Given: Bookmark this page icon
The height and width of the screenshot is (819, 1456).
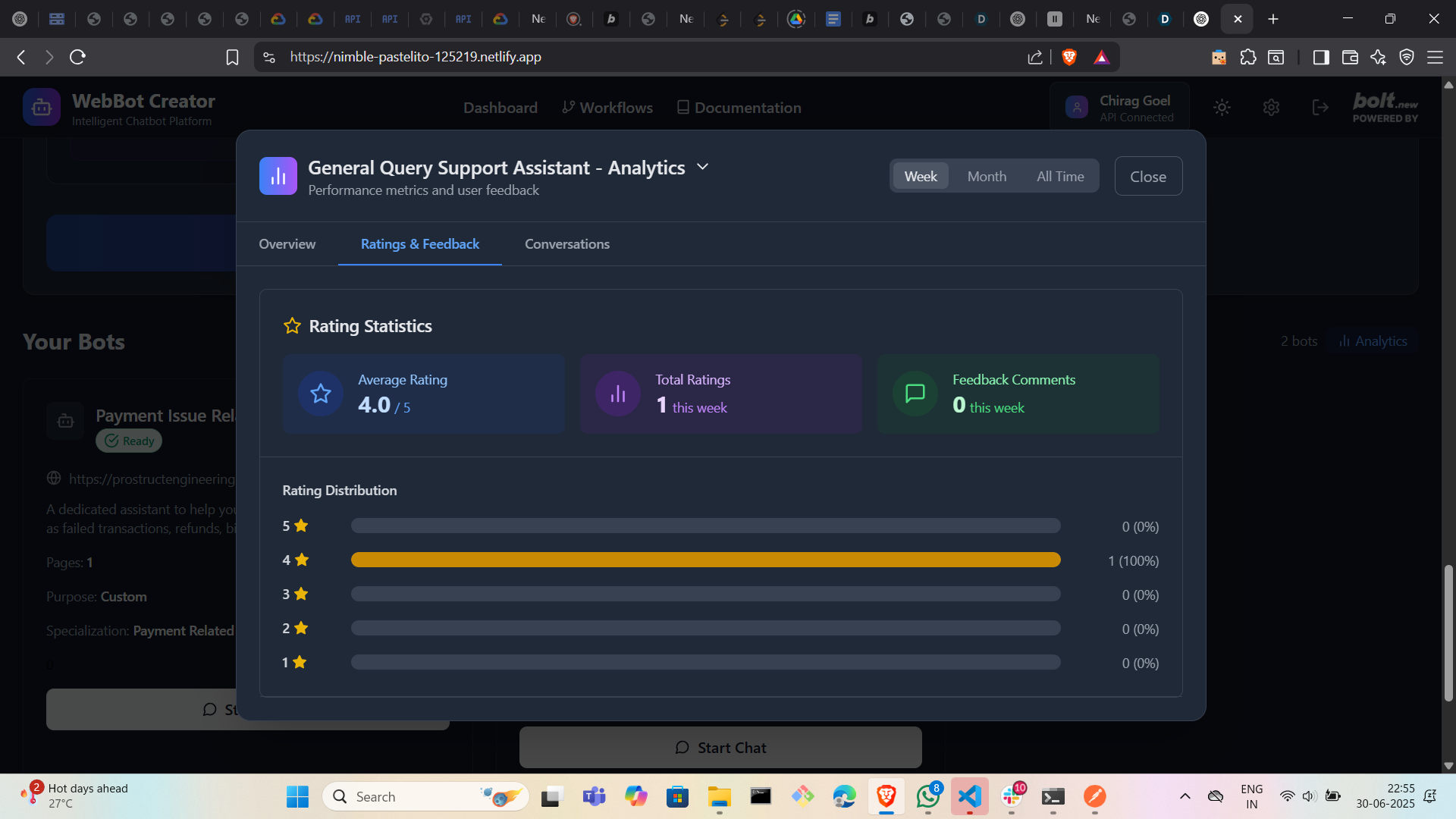Looking at the screenshot, I should pos(232,57).
